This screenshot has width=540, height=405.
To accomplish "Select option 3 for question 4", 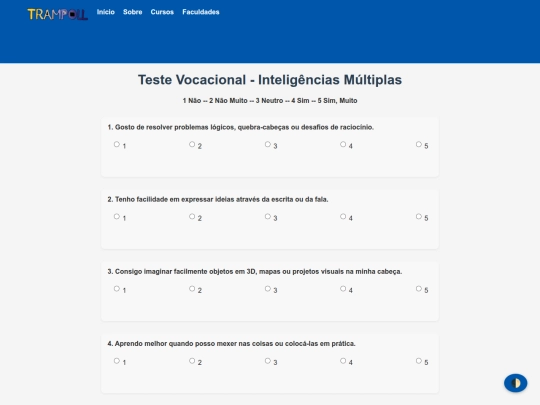I will coord(268,361).
